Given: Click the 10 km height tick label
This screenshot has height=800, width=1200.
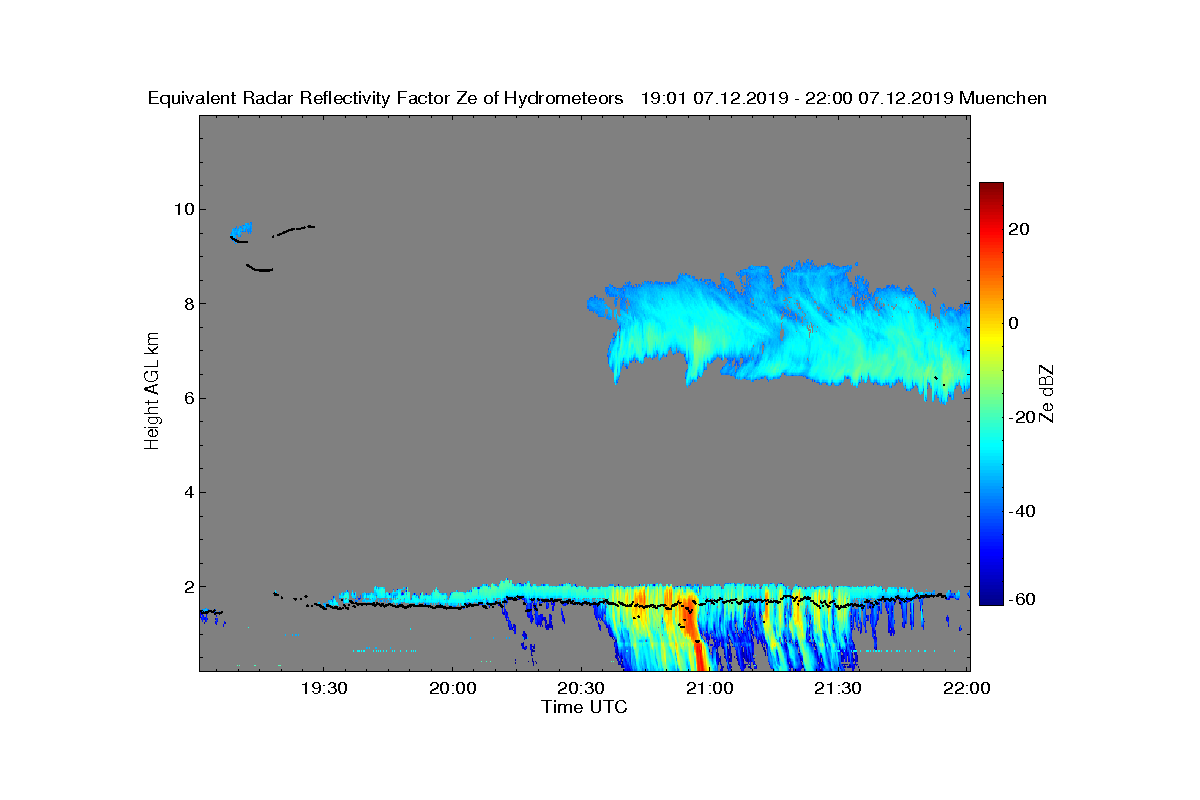Looking at the screenshot, I should point(183,209).
